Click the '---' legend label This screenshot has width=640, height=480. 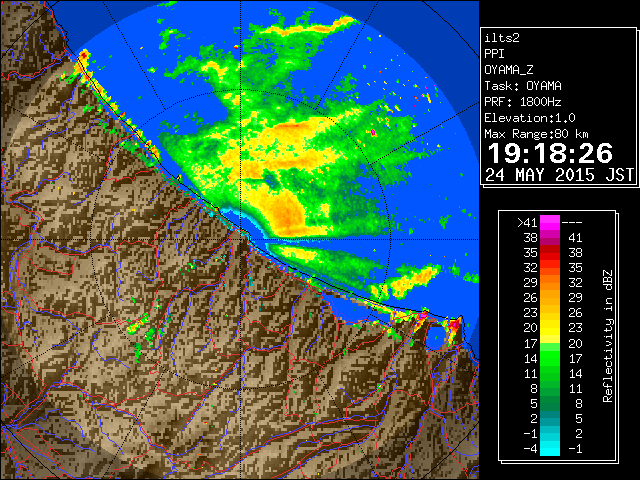tap(572, 223)
